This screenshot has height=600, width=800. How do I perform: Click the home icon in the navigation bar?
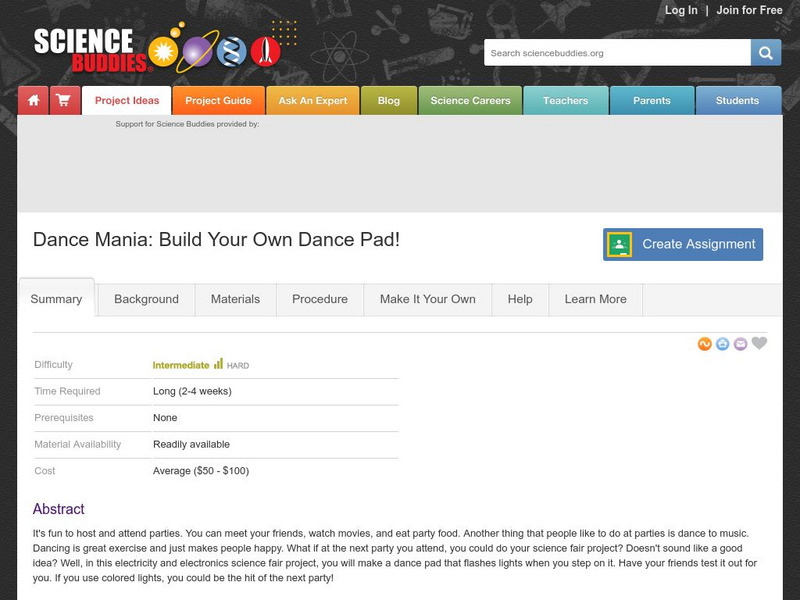(x=34, y=100)
